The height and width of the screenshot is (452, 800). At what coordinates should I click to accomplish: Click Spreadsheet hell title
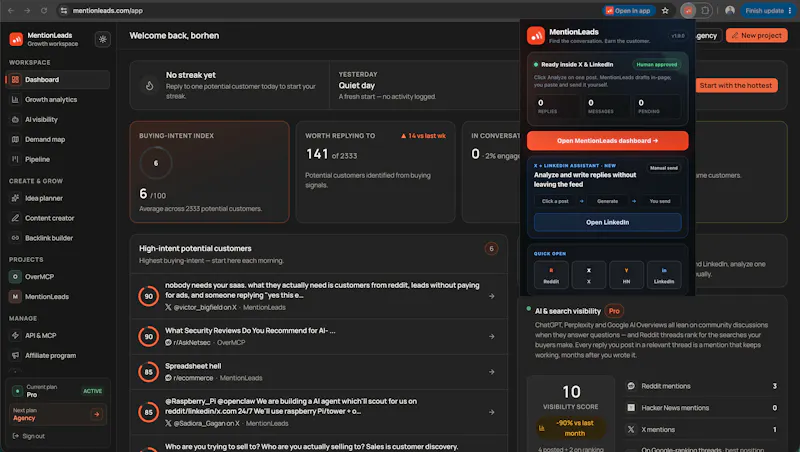tap(193, 366)
